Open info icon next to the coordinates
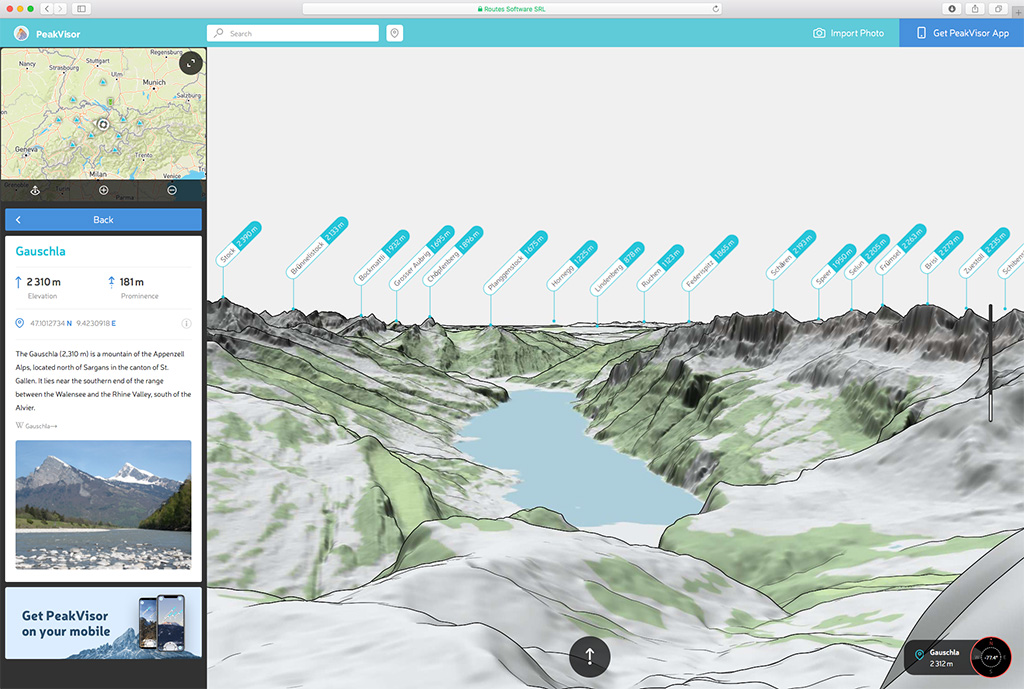1024x689 pixels. click(x=186, y=324)
